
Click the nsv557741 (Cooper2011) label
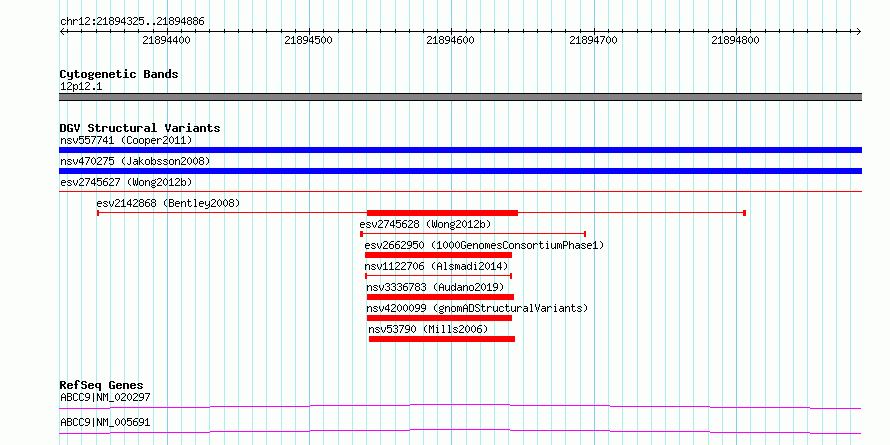[x=126, y=140]
